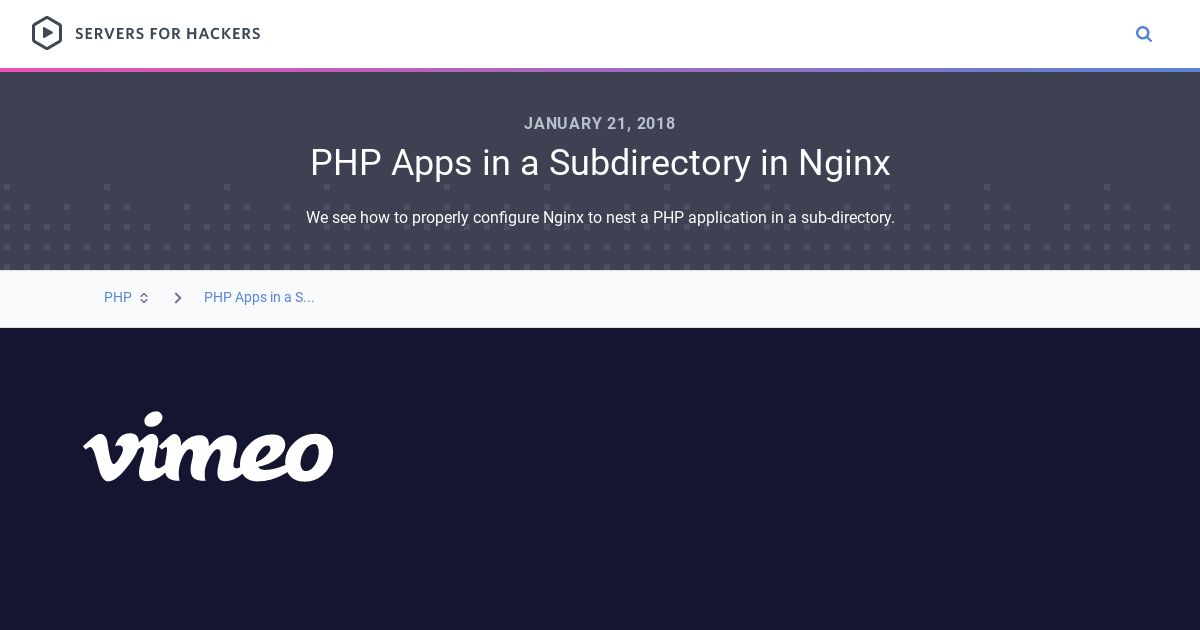Screen dimensions: 1200x630
Task: Open the 'PHP Apps in a S...' breadcrumb link
Action: tap(259, 298)
